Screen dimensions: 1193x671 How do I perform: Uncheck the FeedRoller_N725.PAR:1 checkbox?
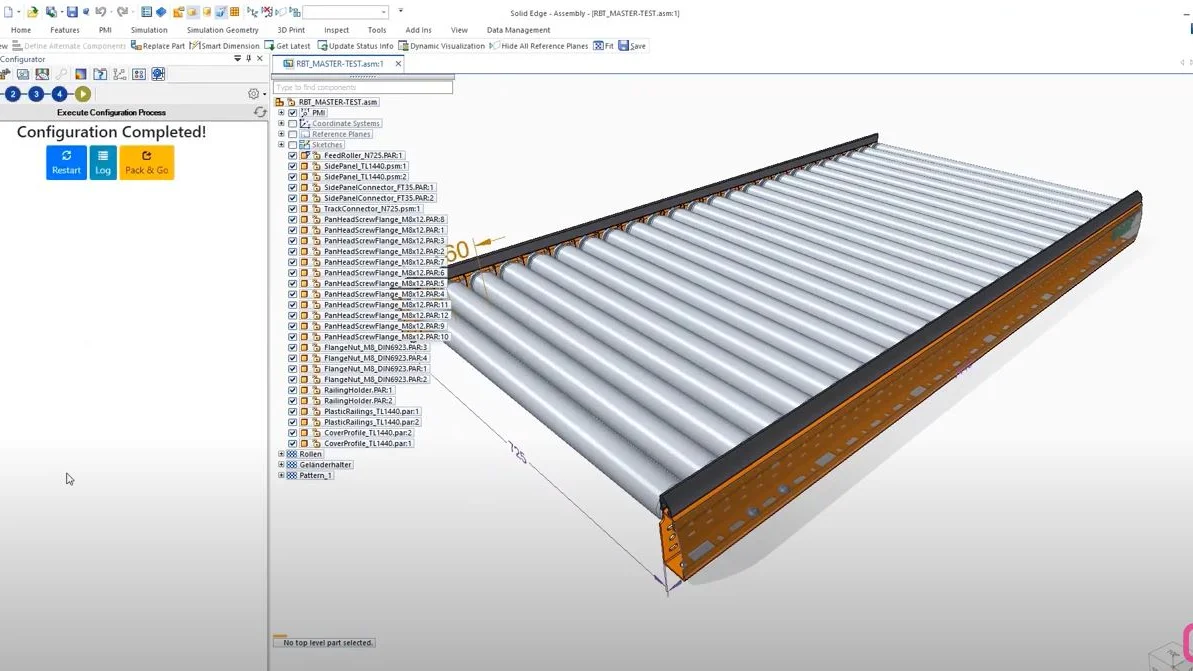point(293,156)
